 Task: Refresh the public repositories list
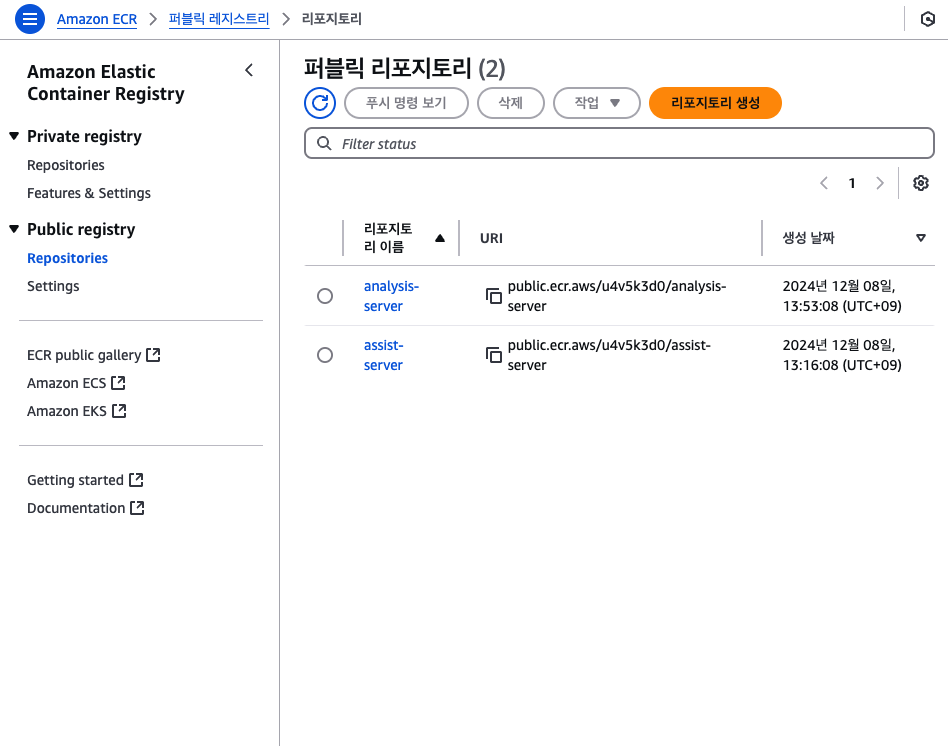(x=320, y=103)
